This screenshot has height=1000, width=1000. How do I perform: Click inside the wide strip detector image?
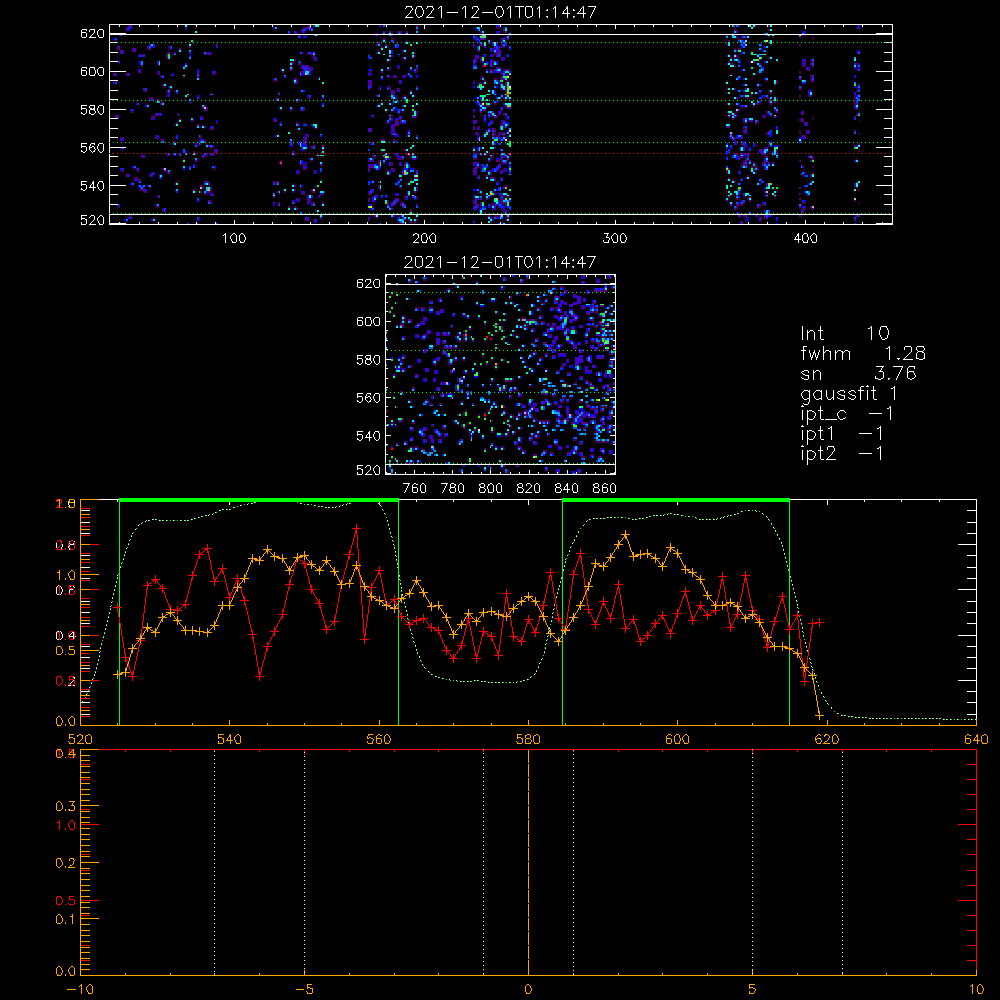[x=501, y=124]
